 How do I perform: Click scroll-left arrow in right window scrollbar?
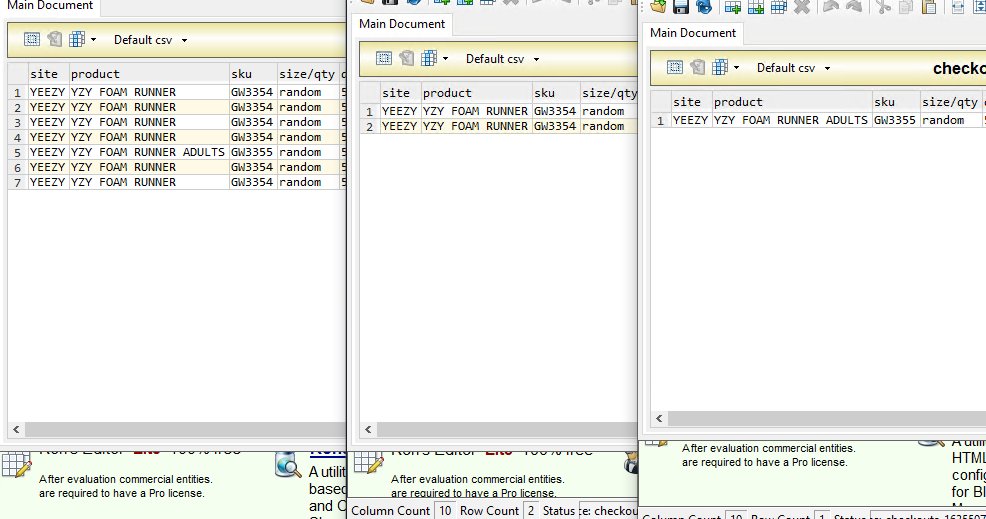tap(659, 418)
